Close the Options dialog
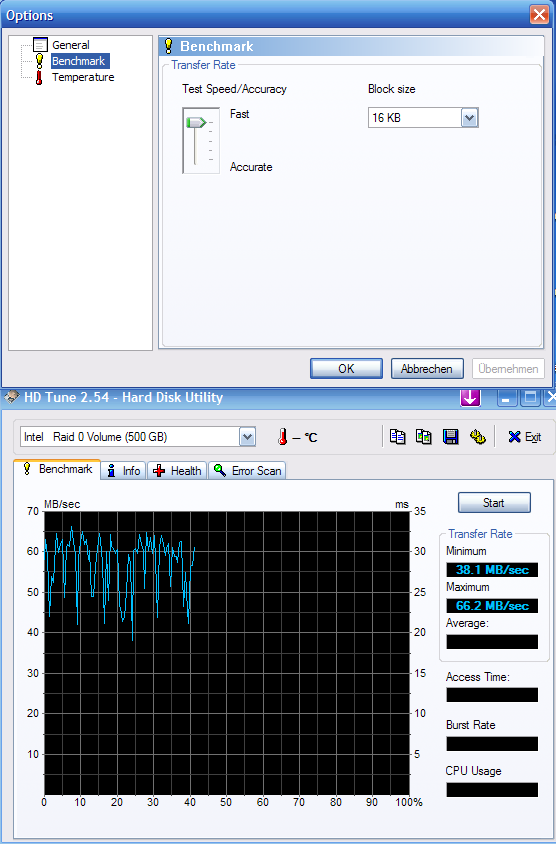 (539, 15)
